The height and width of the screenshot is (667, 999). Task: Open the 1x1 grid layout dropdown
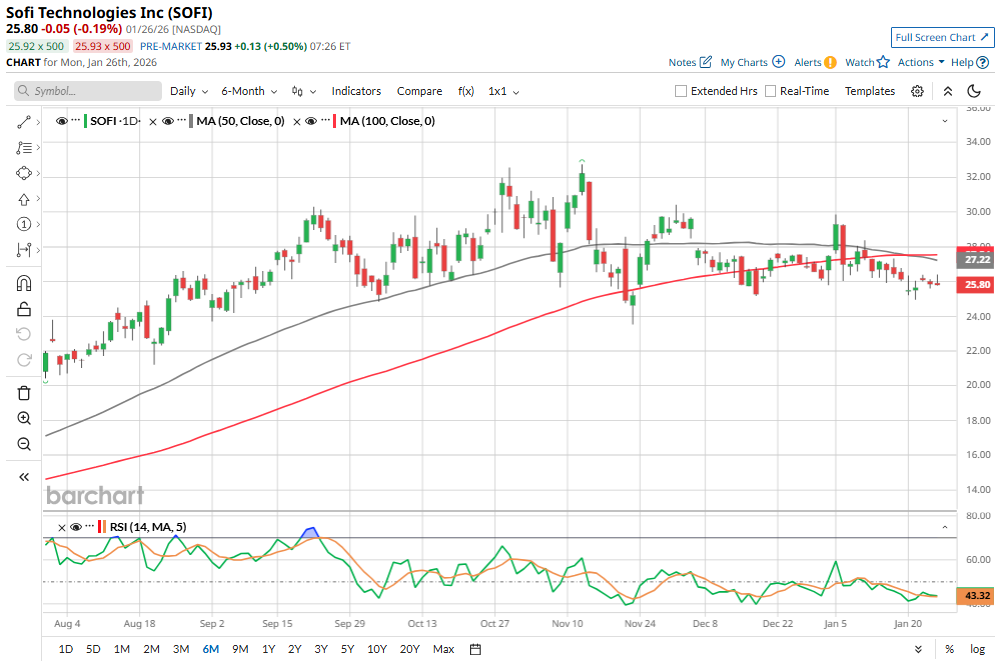[503, 91]
